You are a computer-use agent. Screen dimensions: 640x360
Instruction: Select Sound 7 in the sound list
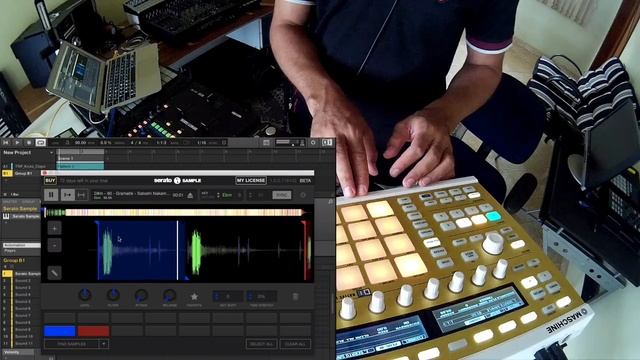coord(22,316)
